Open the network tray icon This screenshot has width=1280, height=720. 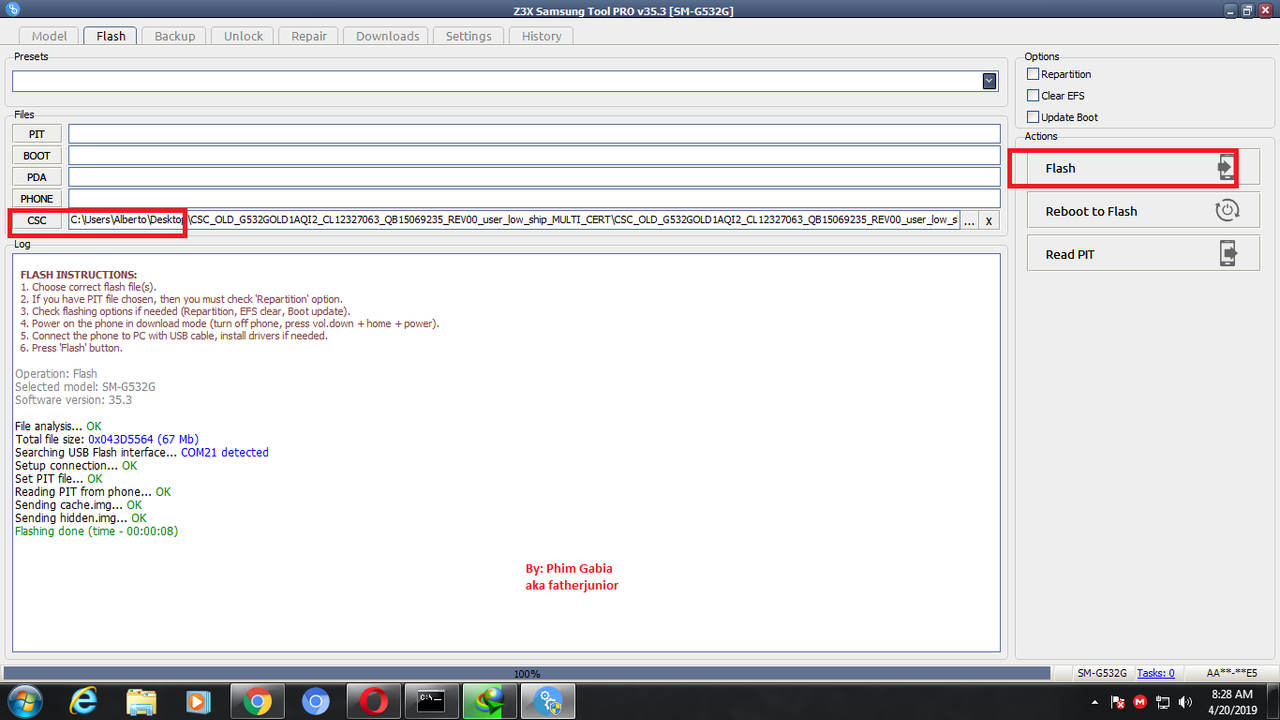click(x=1163, y=702)
